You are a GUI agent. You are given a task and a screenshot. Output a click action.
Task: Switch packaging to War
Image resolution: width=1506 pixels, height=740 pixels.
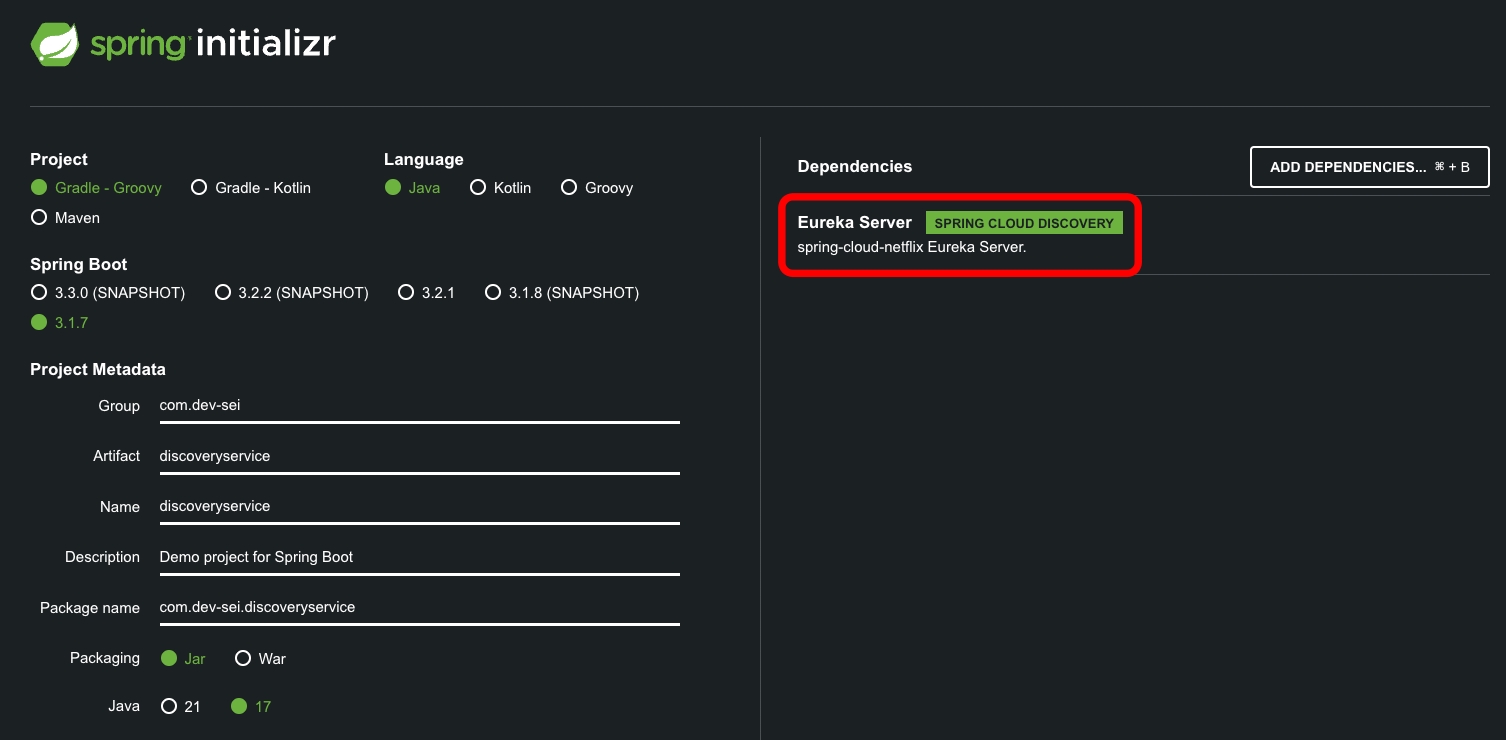point(260,659)
